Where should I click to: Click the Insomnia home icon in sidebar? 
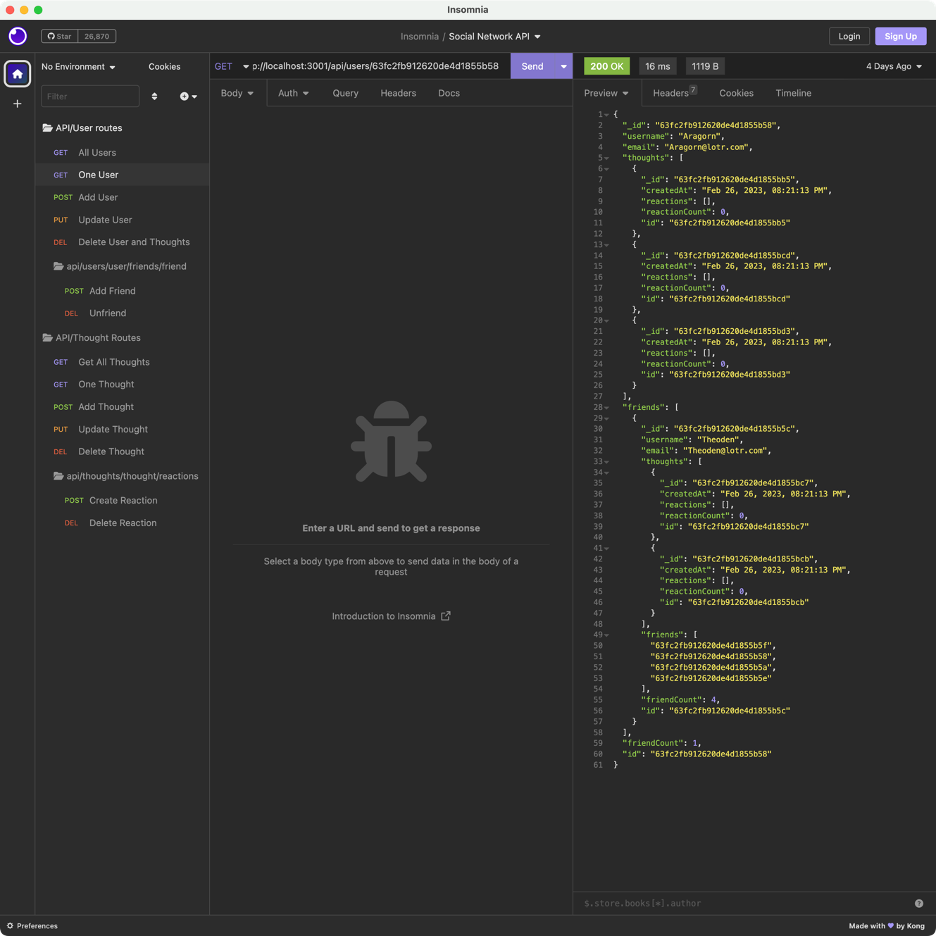(17, 74)
